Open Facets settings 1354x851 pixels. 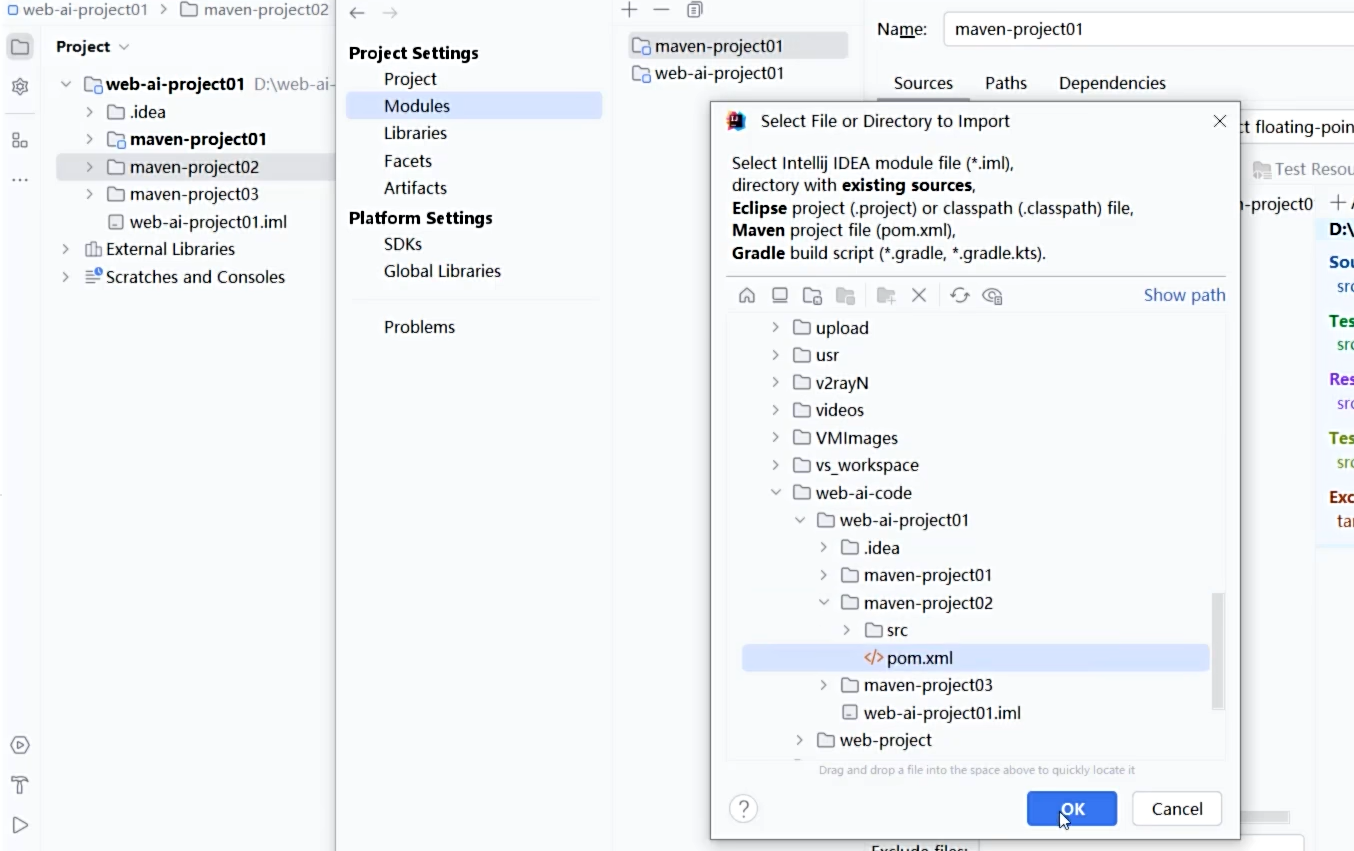(x=408, y=161)
